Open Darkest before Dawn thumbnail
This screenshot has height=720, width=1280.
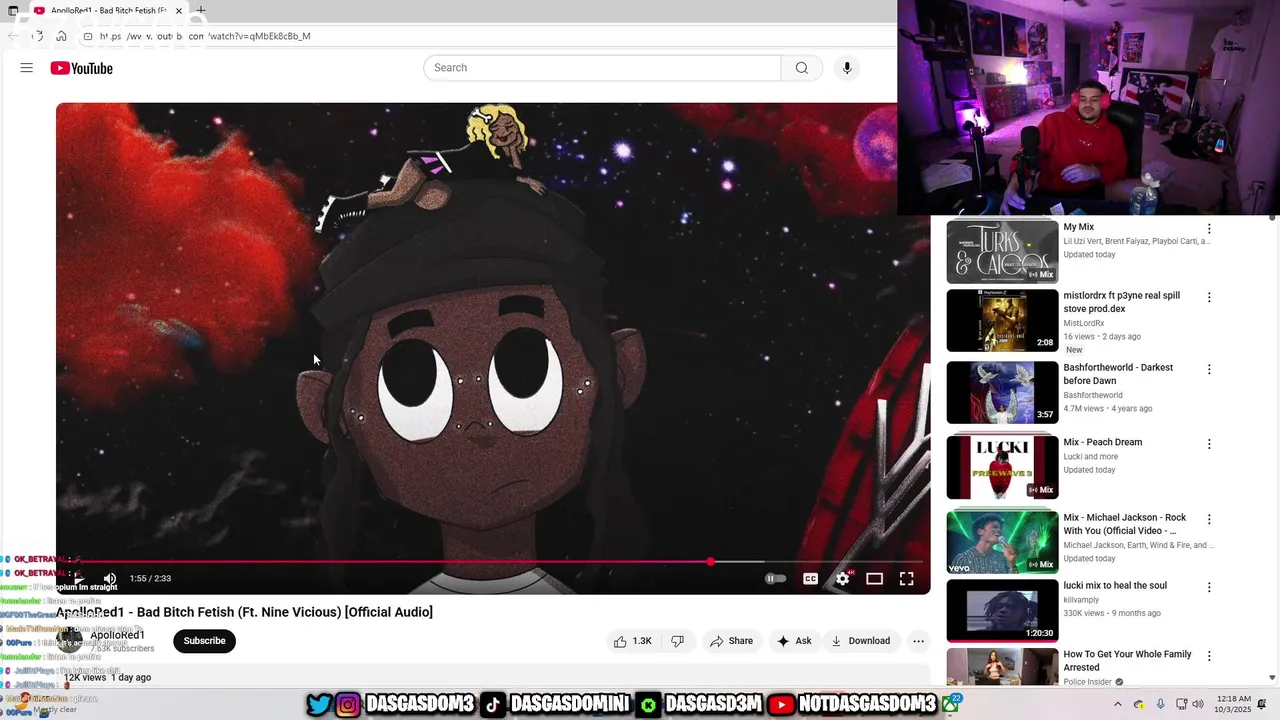point(1002,392)
